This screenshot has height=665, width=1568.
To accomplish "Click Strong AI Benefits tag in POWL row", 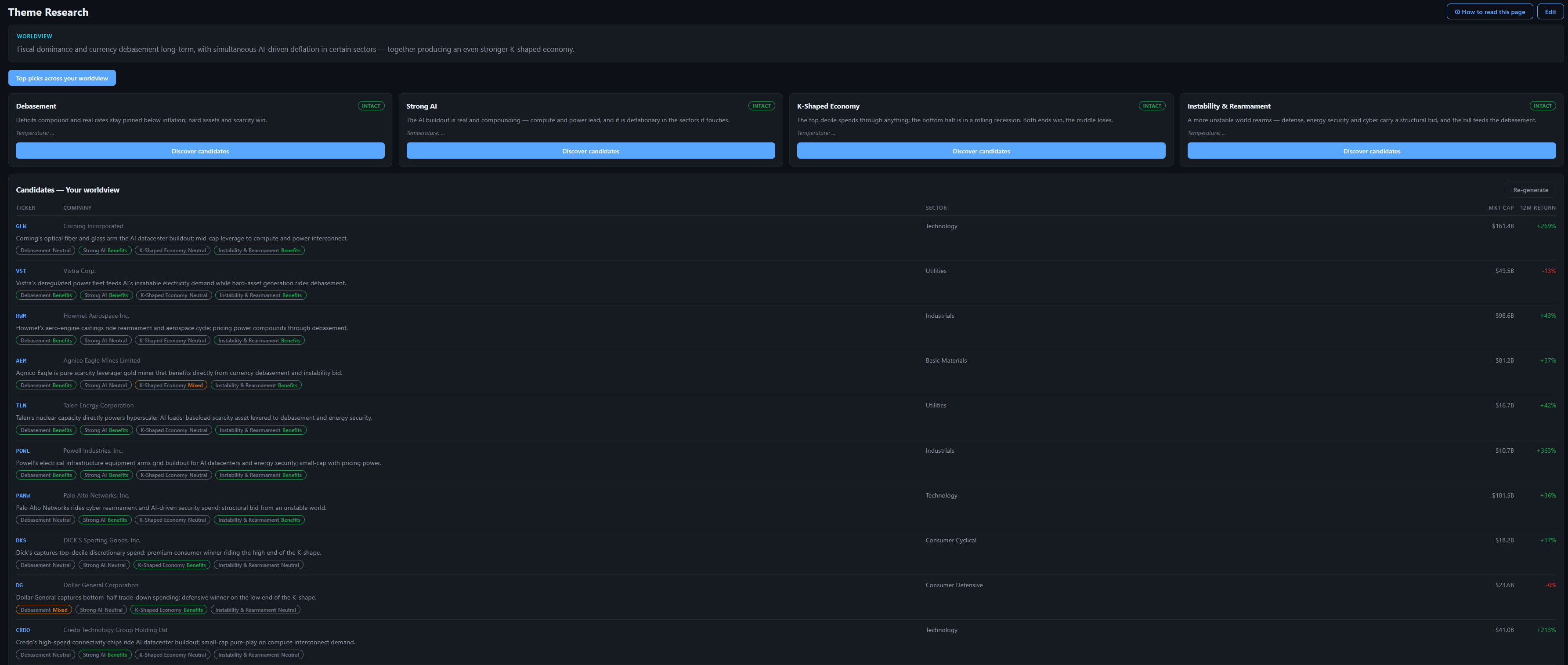I will click(107, 476).
